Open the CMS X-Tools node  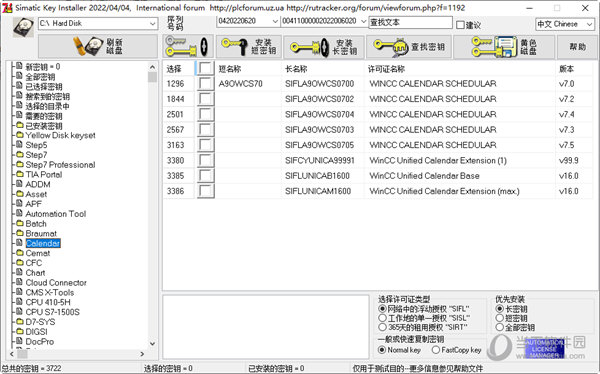pos(50,292)
